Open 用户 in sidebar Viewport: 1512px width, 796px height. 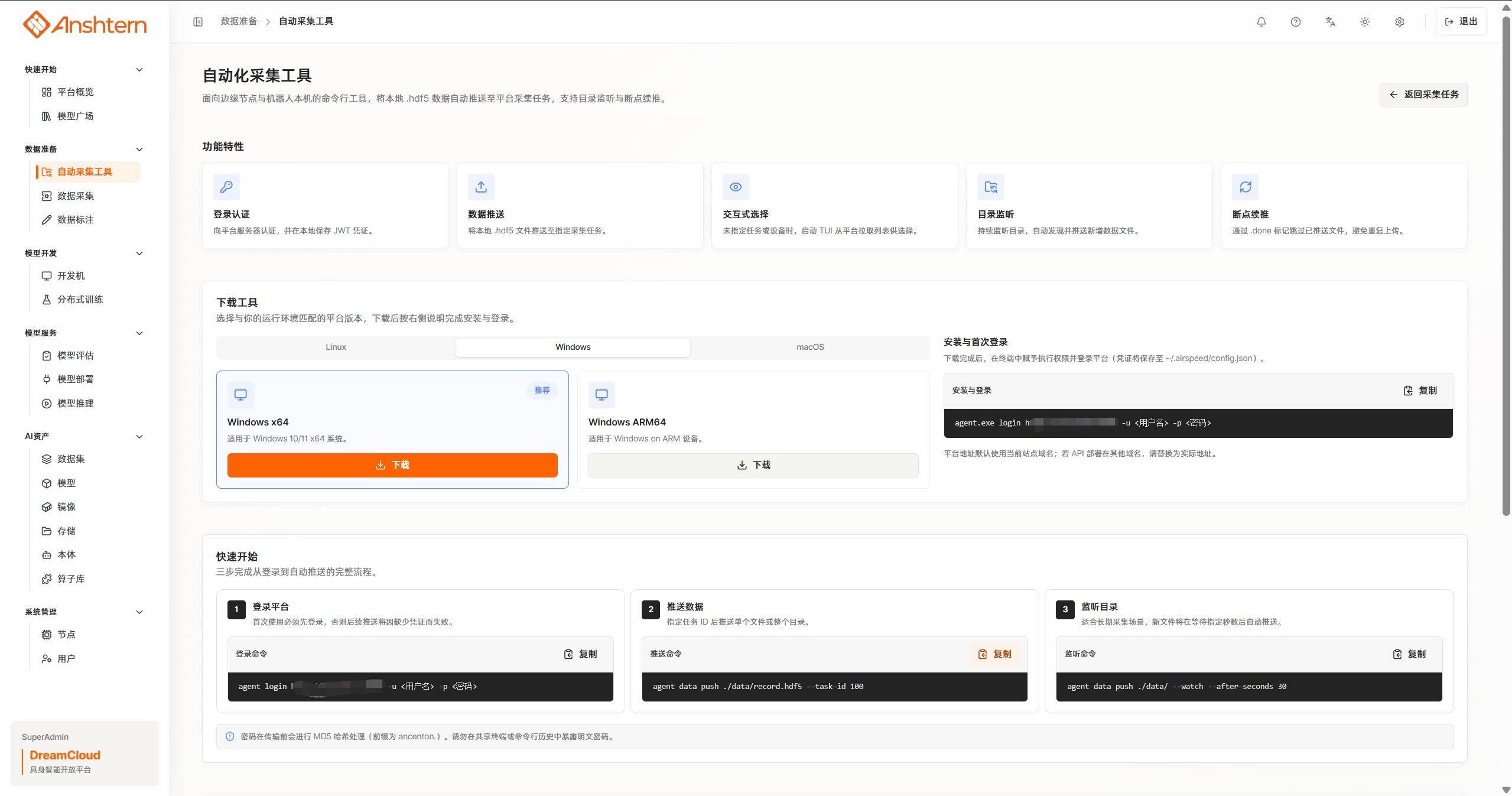pyautogui.click(x=87, y=659)
